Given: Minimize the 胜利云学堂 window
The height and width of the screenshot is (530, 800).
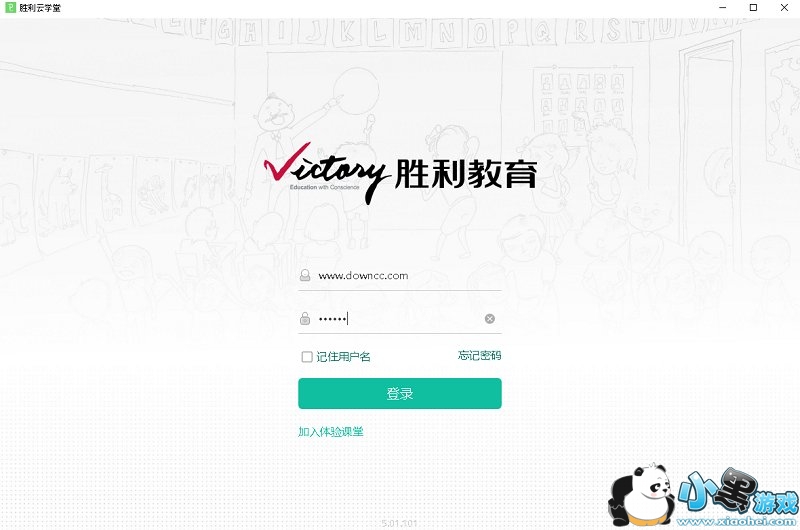Looking at the screenshot, I should click(x=723, y=8).
